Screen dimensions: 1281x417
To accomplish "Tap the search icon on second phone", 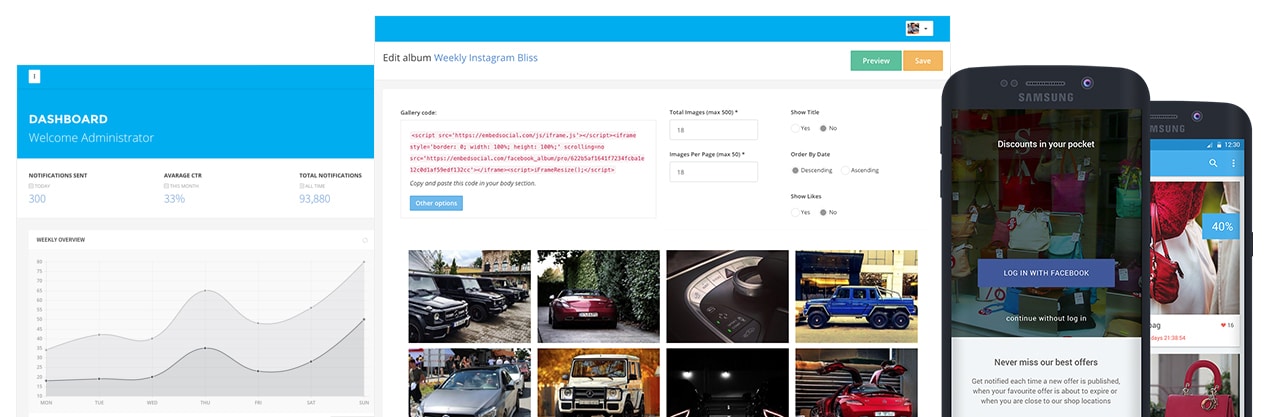I will (1213, 163).
